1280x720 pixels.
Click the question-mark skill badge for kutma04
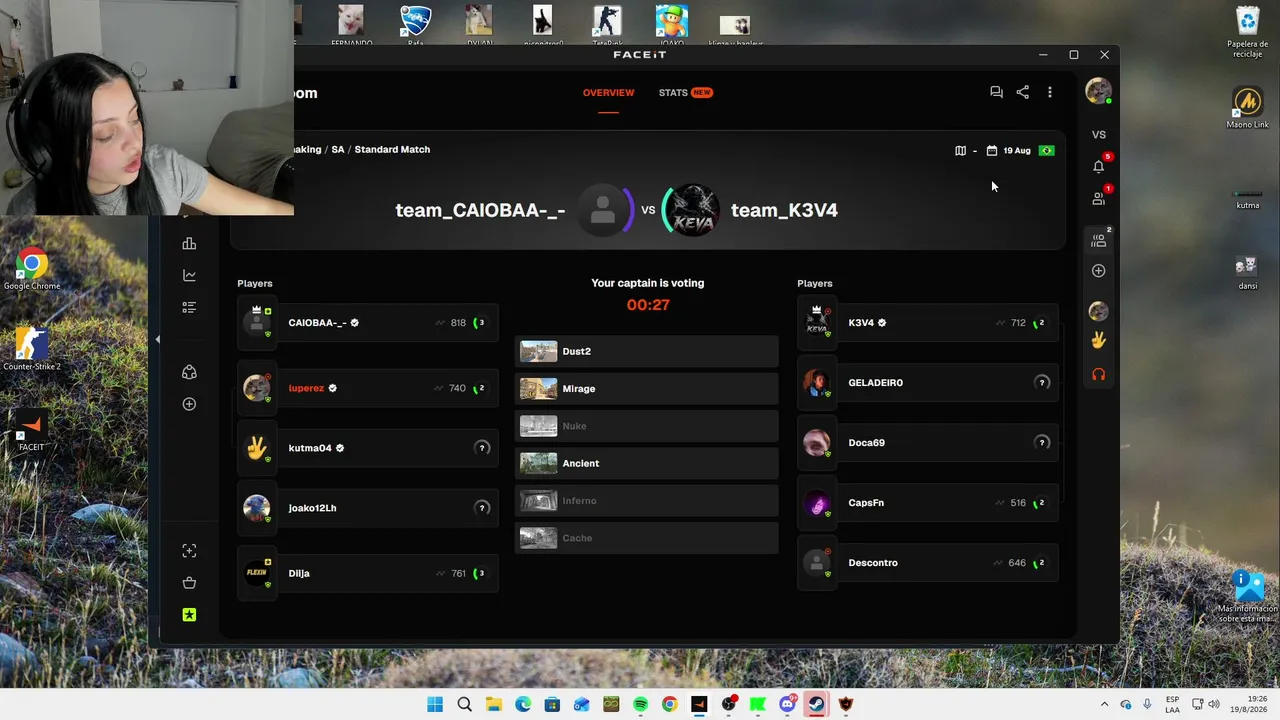(x=482, y=448)
